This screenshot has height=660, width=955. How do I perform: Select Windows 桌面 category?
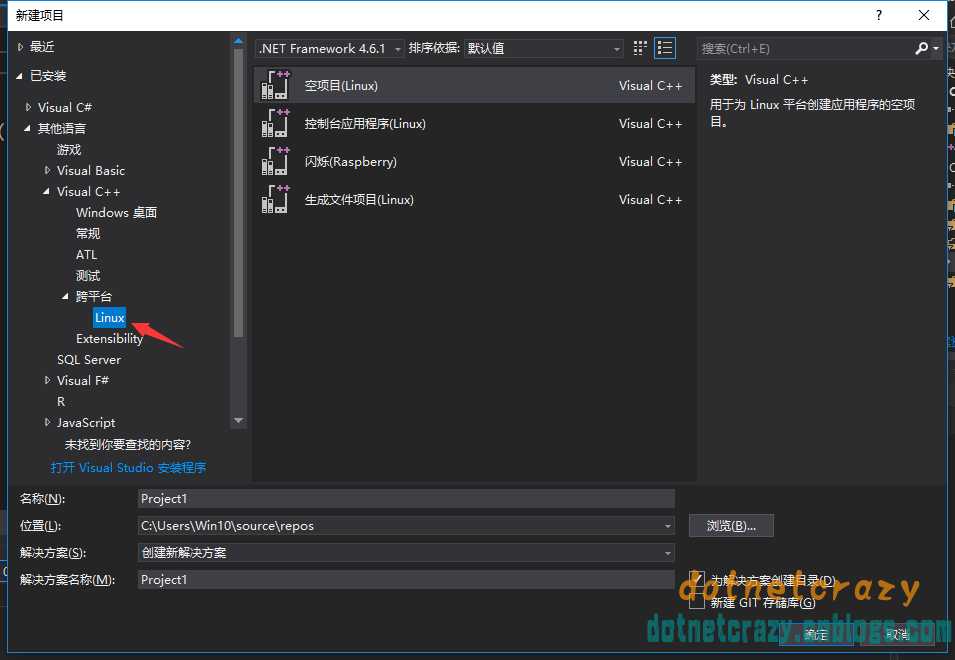116,212
